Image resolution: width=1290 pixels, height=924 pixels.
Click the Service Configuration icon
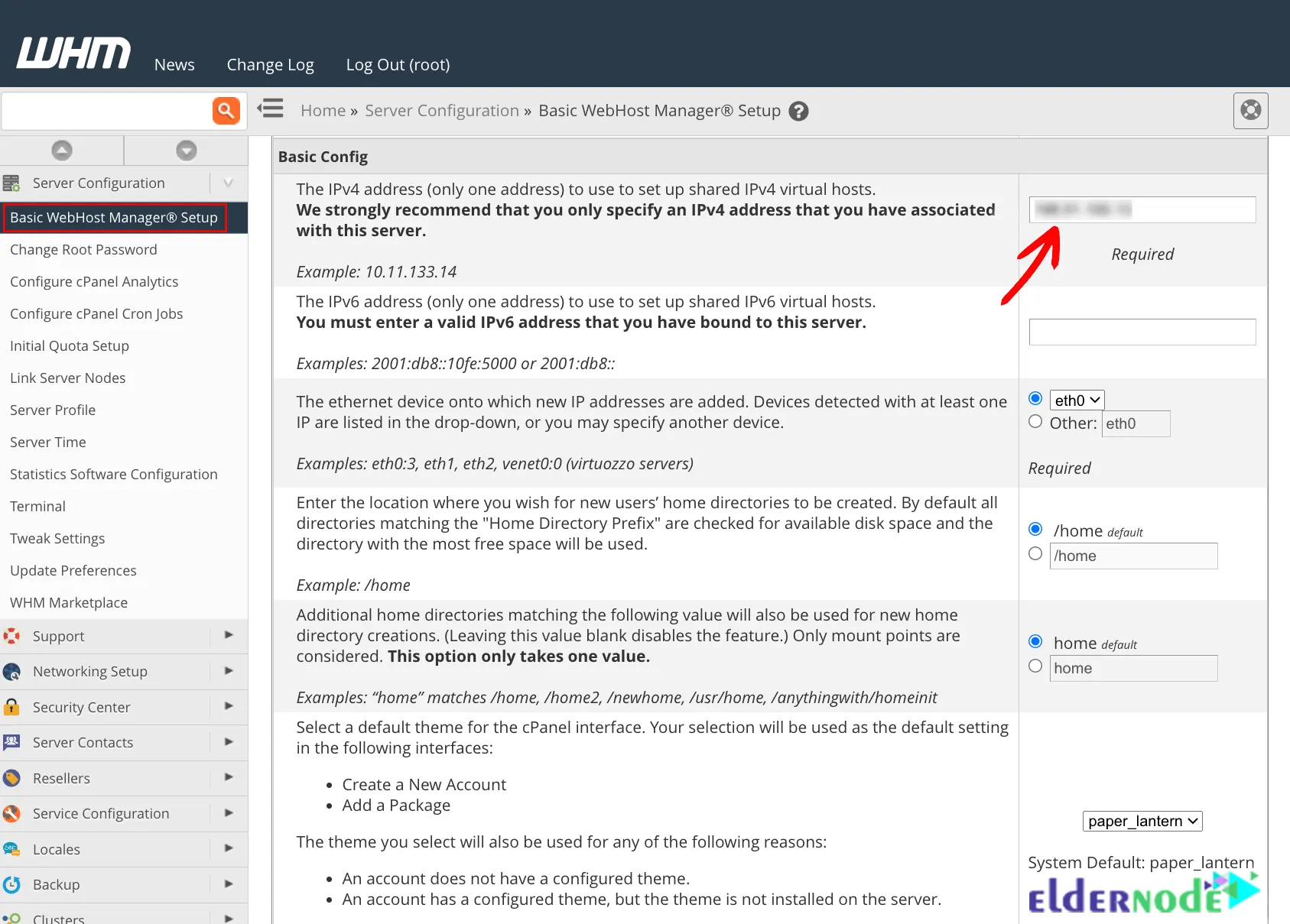pyautogui.click(x=11, y=814)
